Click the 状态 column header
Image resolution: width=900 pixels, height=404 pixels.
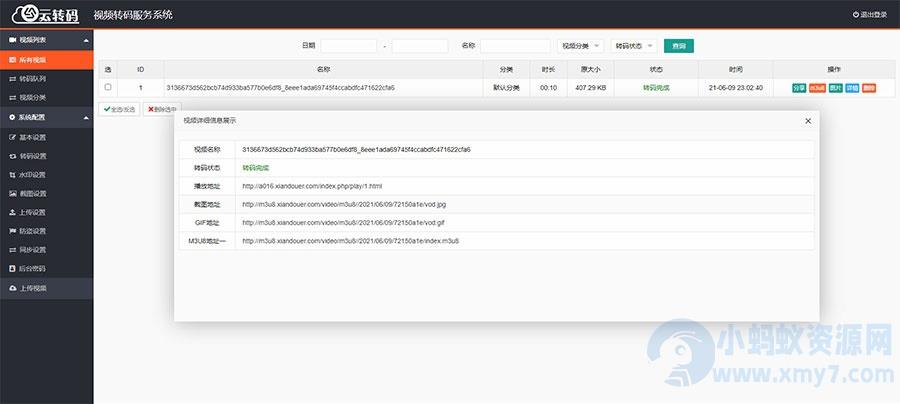656,69
